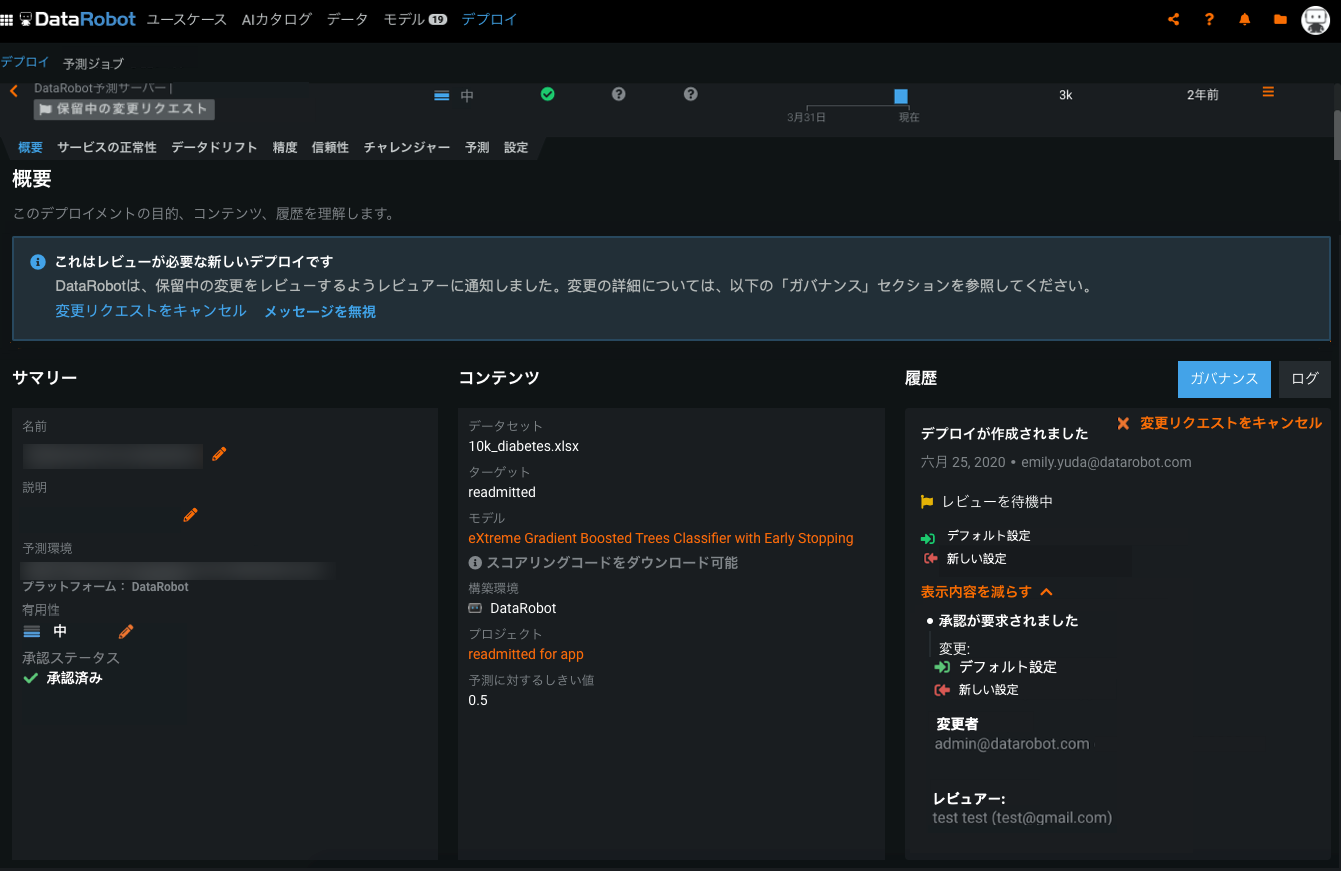Screen dimensions: 1341x871
Task: Click the blue marker on the timeline
Action: click(901, 96)
